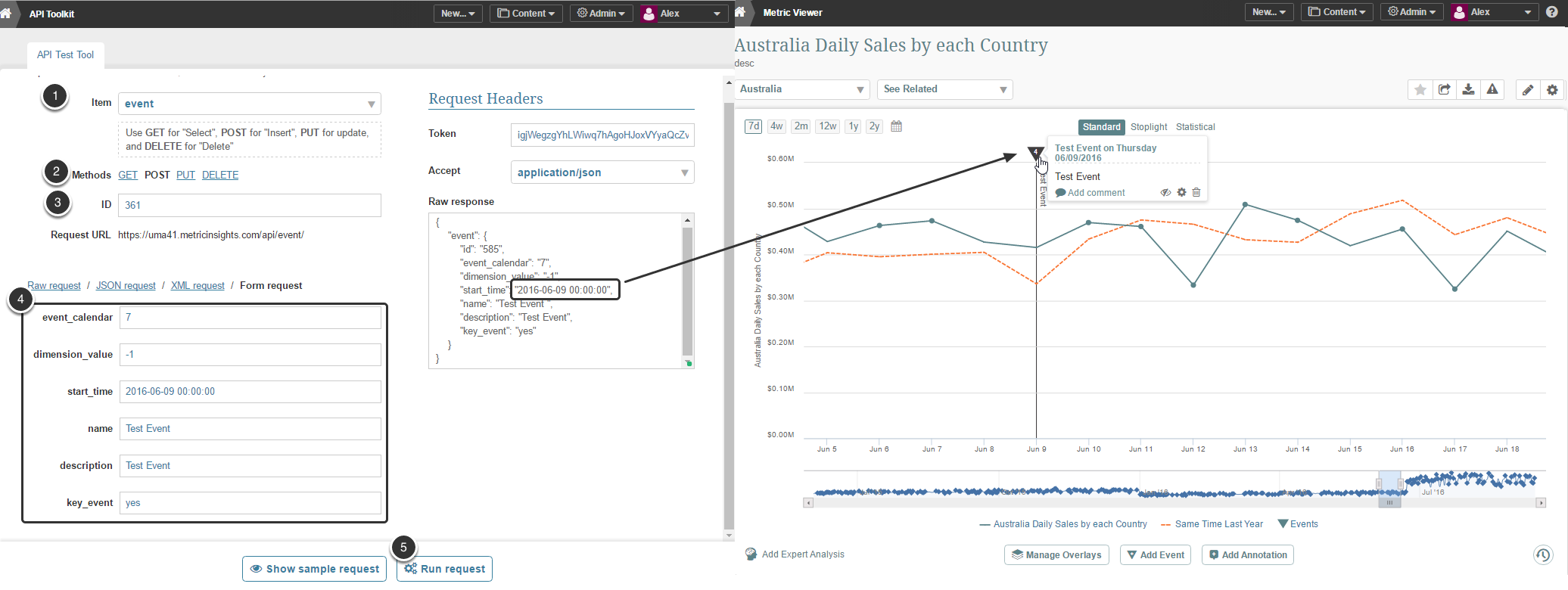Click the pencil edit icon
The width and height of the screenshot is (1568, 590).
click(x=1528, y=90)
